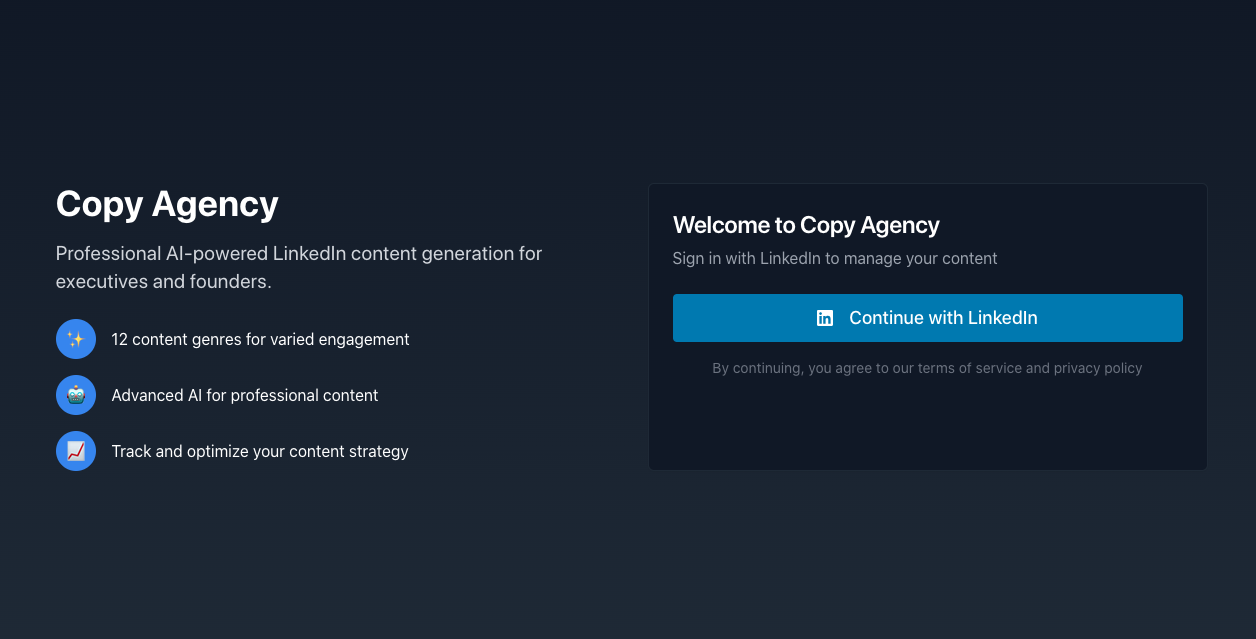
Task: Click the 12 content genres feature text
Action: [261, 339]
